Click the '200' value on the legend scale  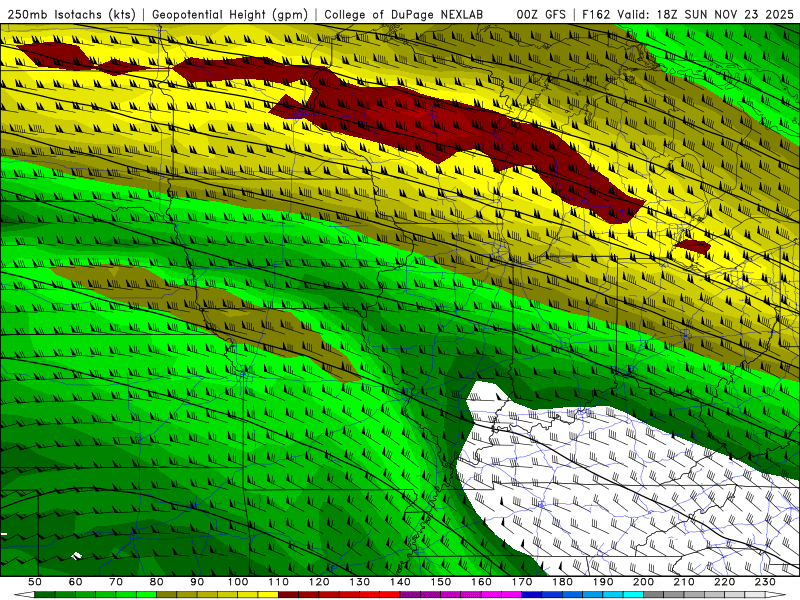644,582
